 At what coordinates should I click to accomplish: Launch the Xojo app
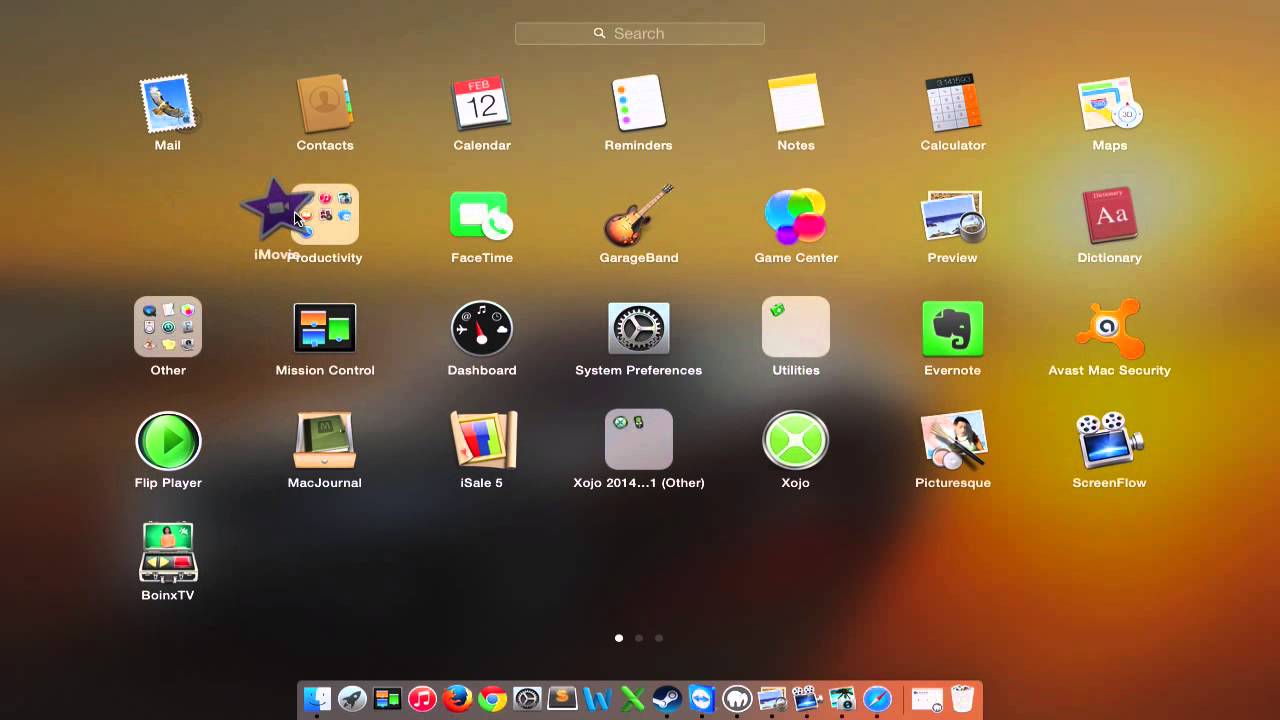[796, 441]
